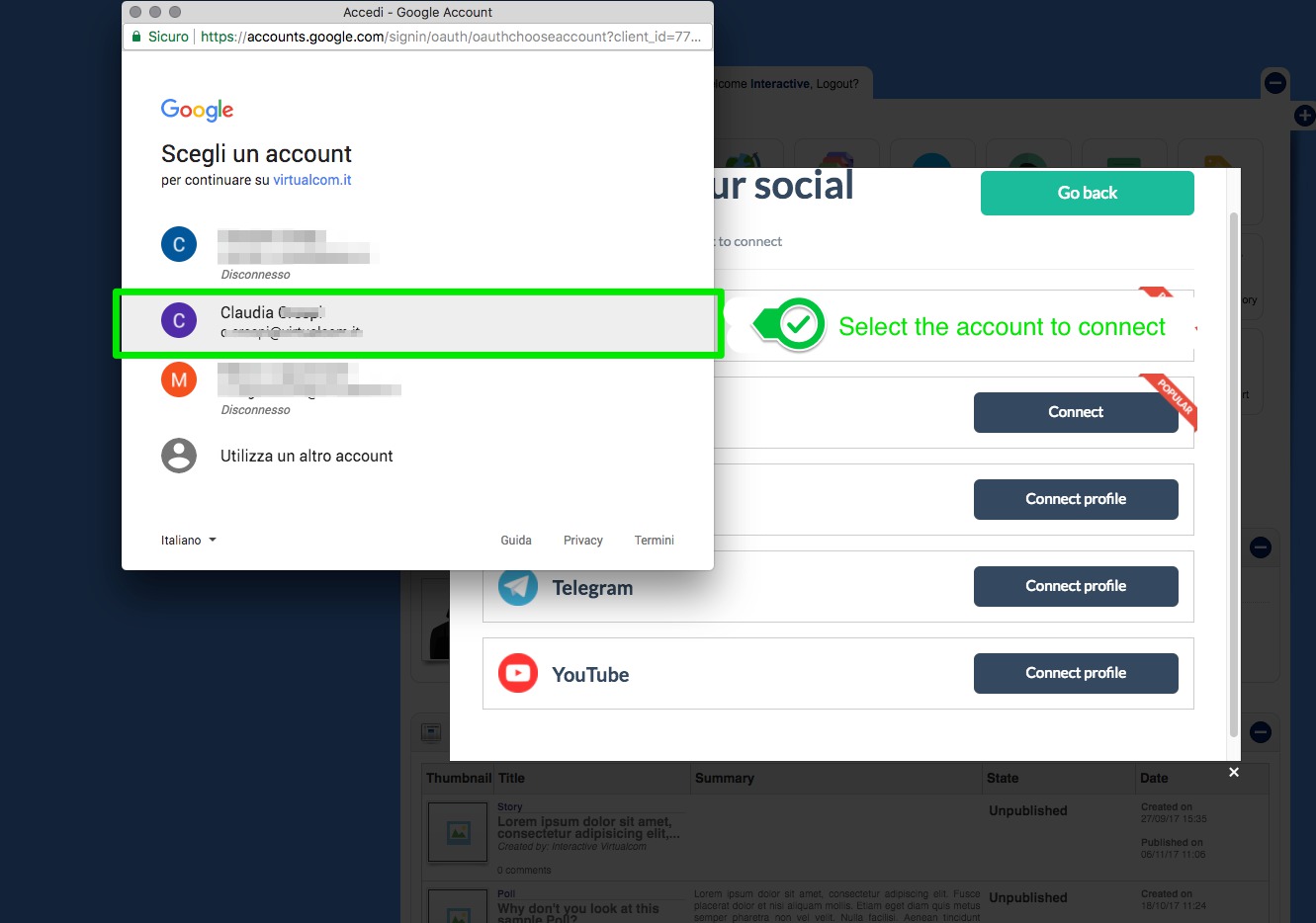Open the Privacy link
The image size is (1316, 923).
(x=583, y=541)
